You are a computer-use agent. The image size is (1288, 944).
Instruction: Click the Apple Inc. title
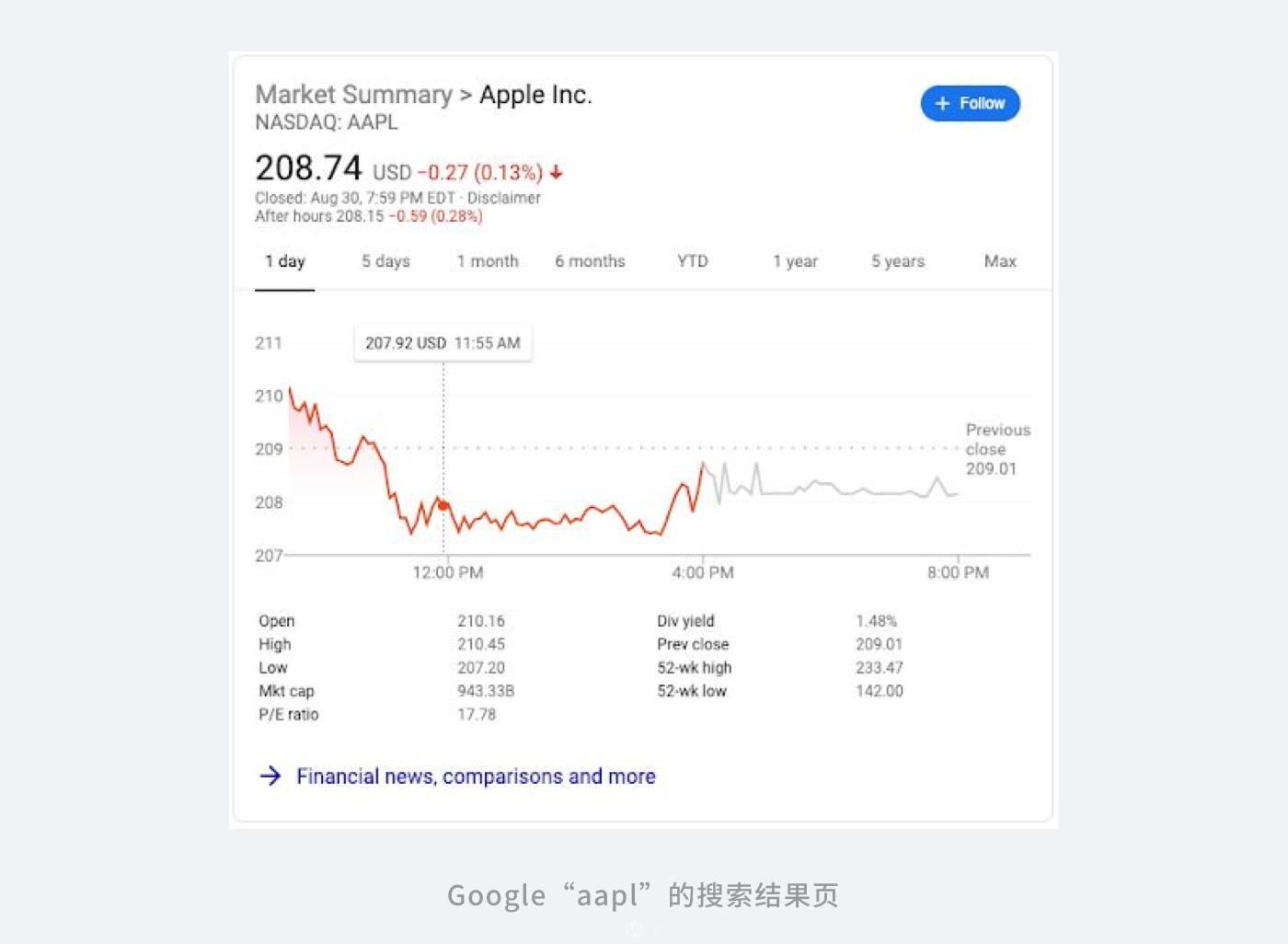[535, 95]
